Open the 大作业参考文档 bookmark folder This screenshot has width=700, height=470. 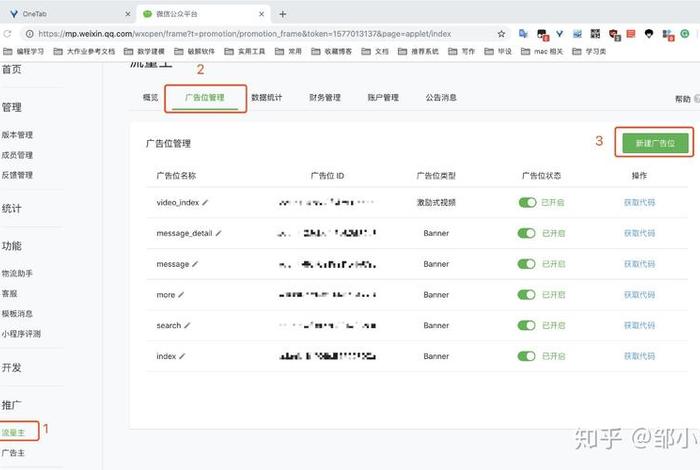[84, 52]
